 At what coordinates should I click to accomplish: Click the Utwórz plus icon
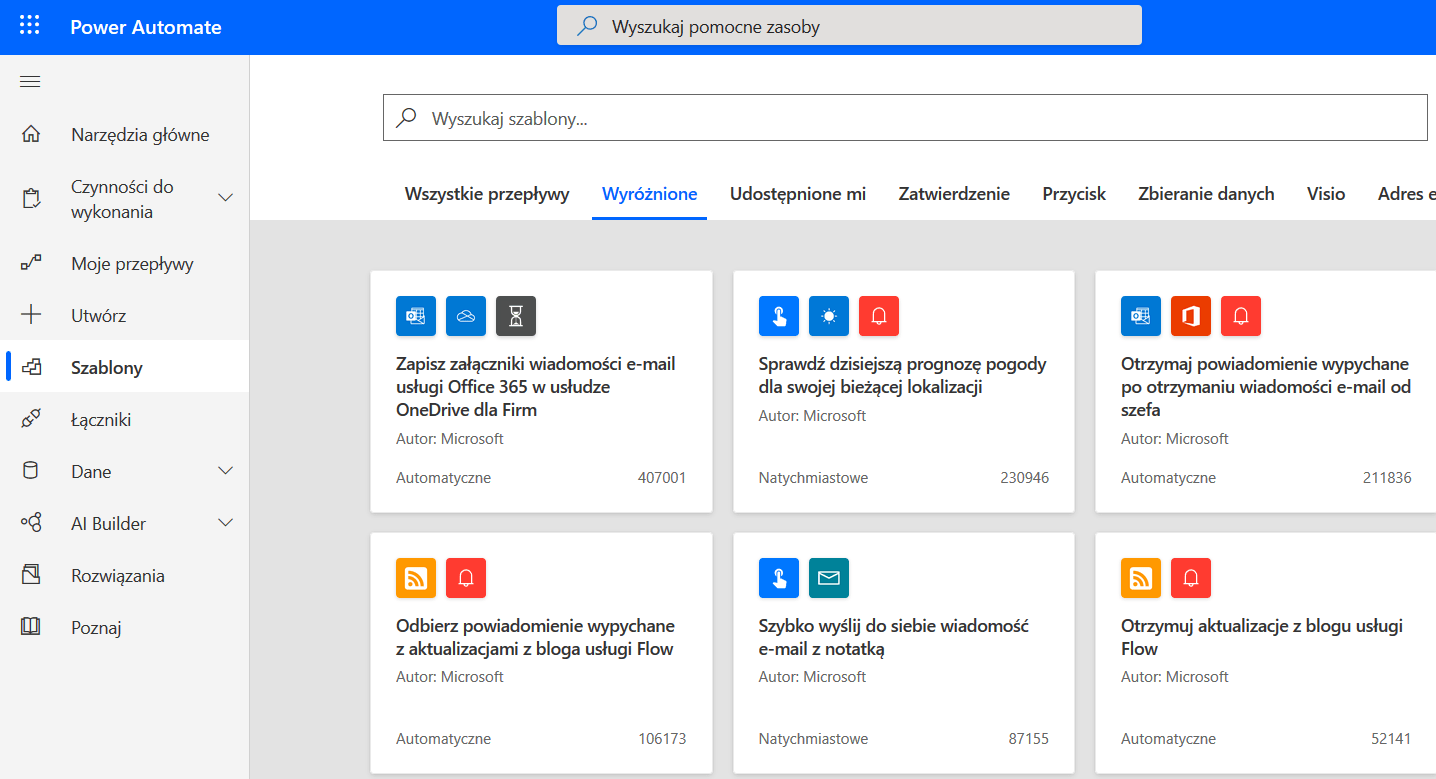click(31, 316)
